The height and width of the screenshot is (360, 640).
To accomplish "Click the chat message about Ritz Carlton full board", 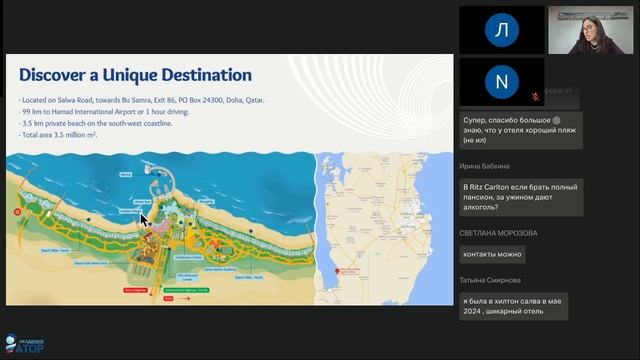I will (521, 197).
